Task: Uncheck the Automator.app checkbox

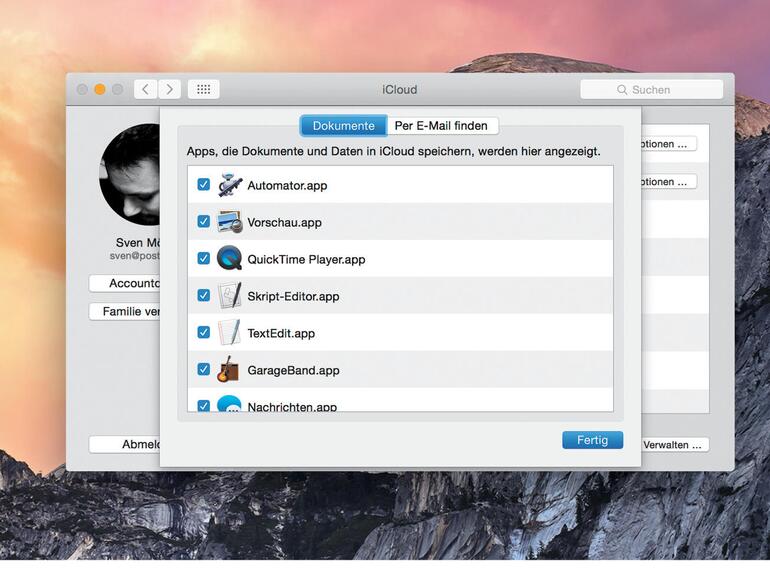Action: click(x=203, y=185)
